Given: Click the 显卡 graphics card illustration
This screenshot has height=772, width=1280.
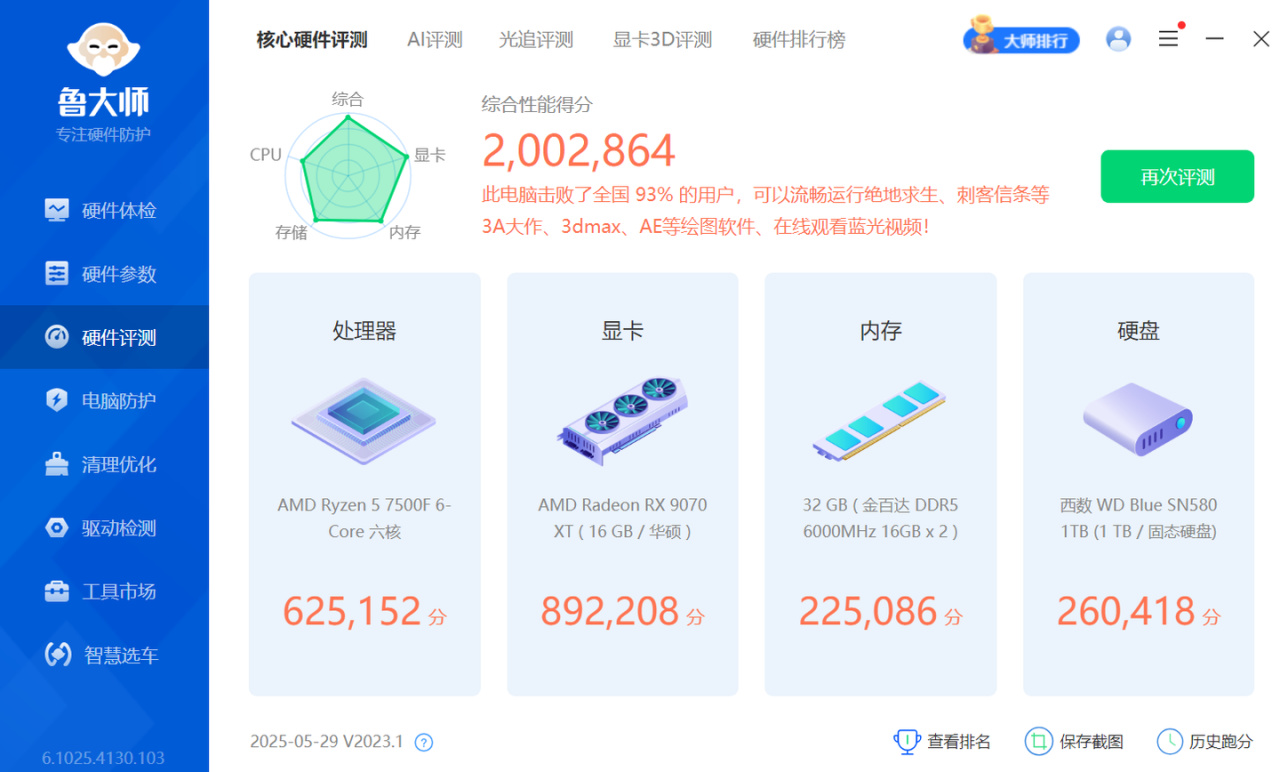Looking at the screenshot, I should [622, 420].
